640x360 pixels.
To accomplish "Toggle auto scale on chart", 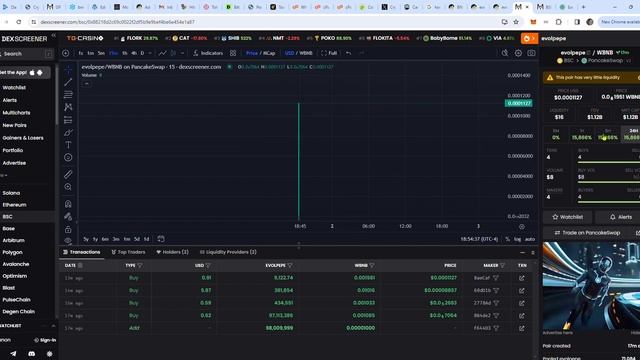I will [x=529, y=239].
